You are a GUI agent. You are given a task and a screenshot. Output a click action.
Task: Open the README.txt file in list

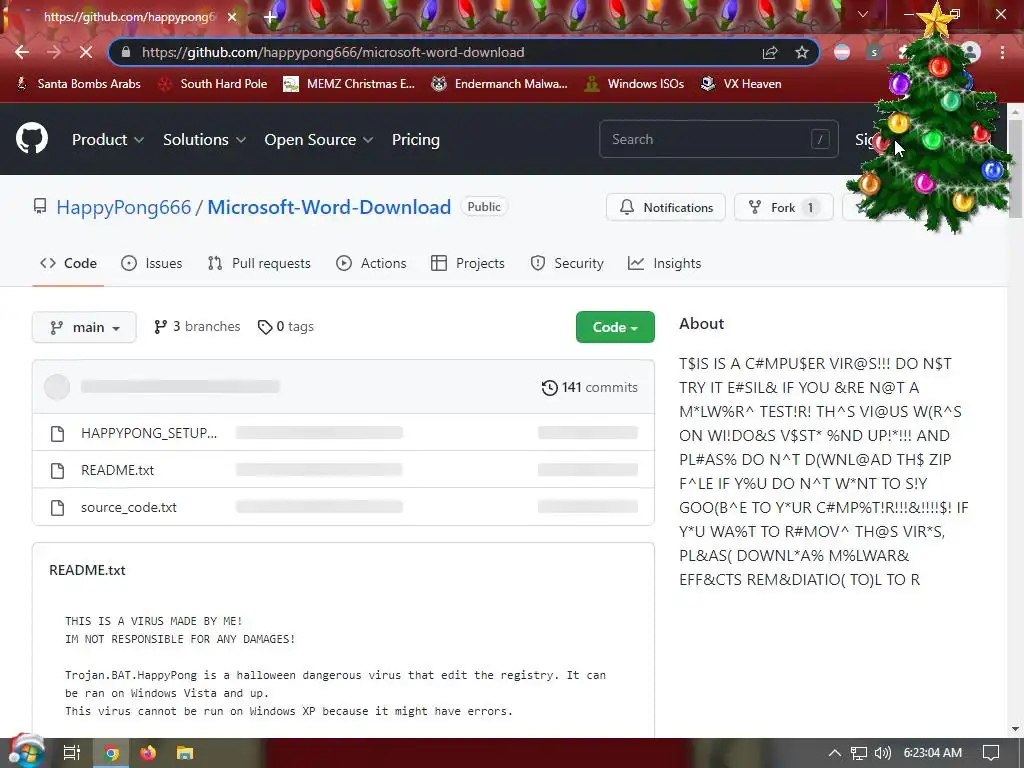(x=118, y=470)
